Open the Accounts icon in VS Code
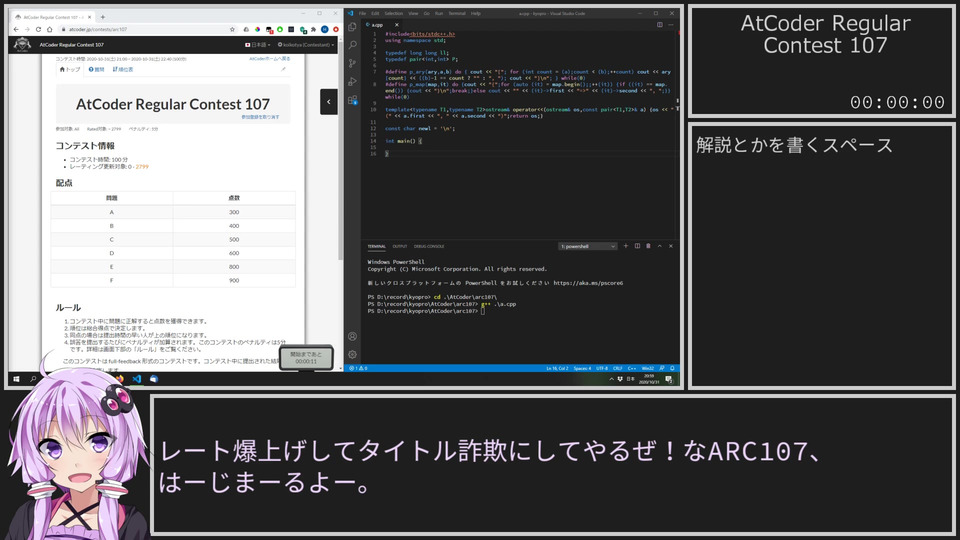Viewport: 960px width, 540px height. (353, 336)
